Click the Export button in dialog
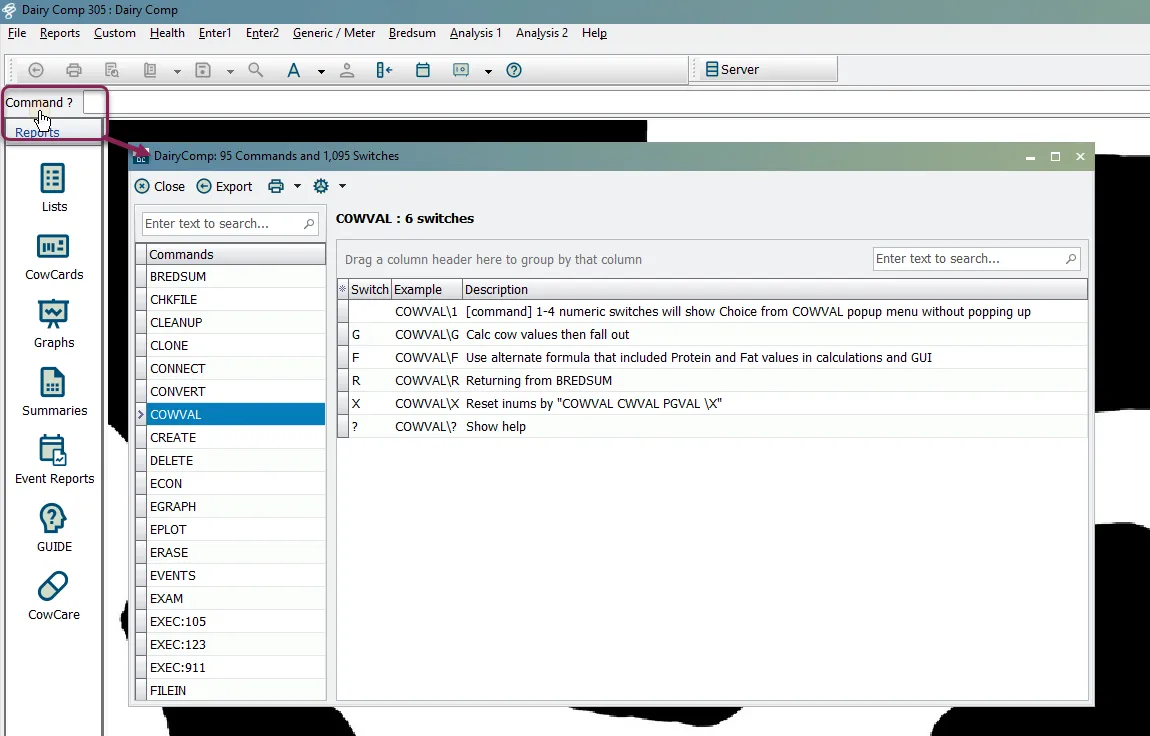The height and width of the screenshot is (736, 1150). [x=224, y=186]
